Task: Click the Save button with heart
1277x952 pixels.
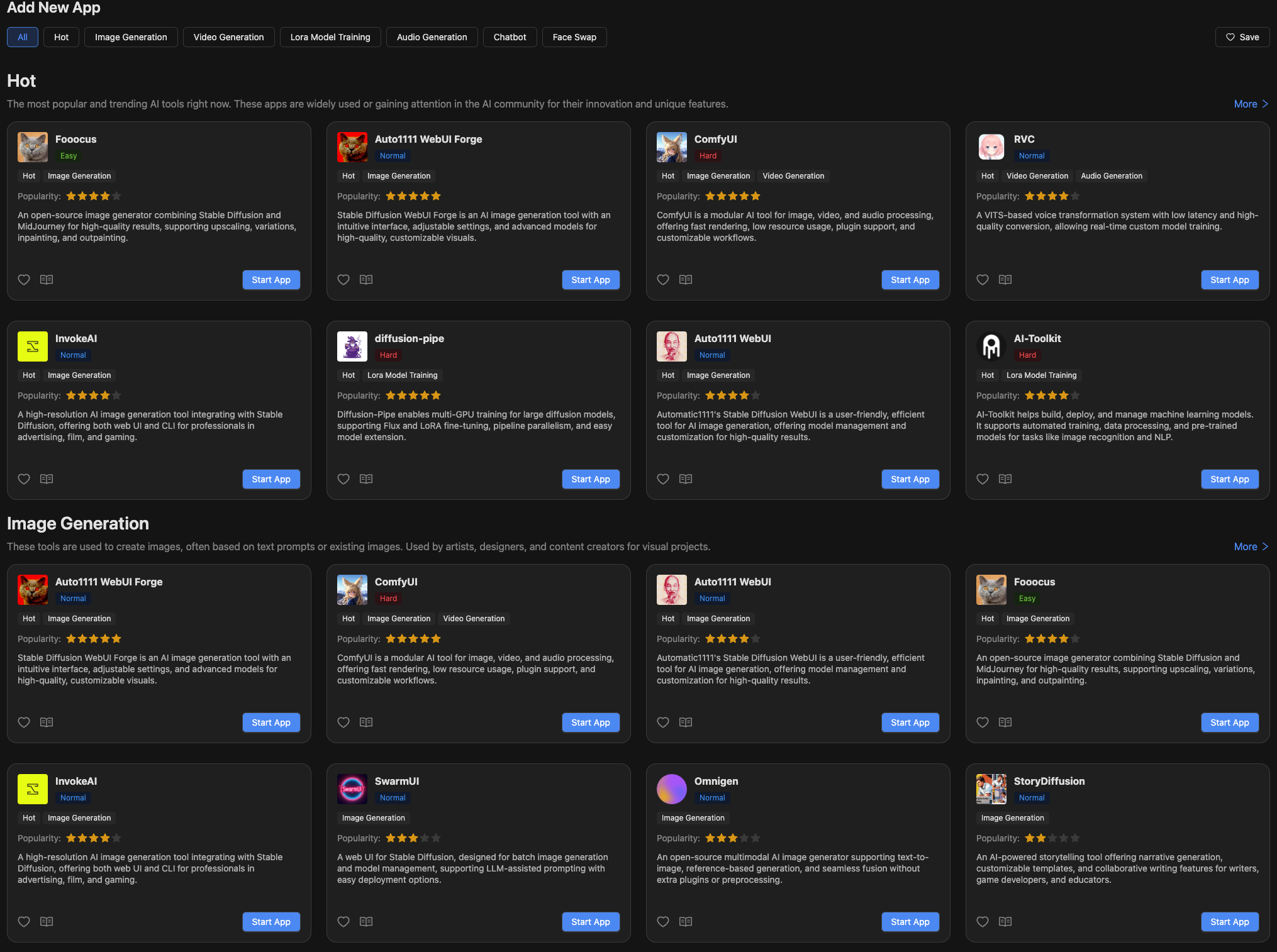Action: coord(1242,37)
